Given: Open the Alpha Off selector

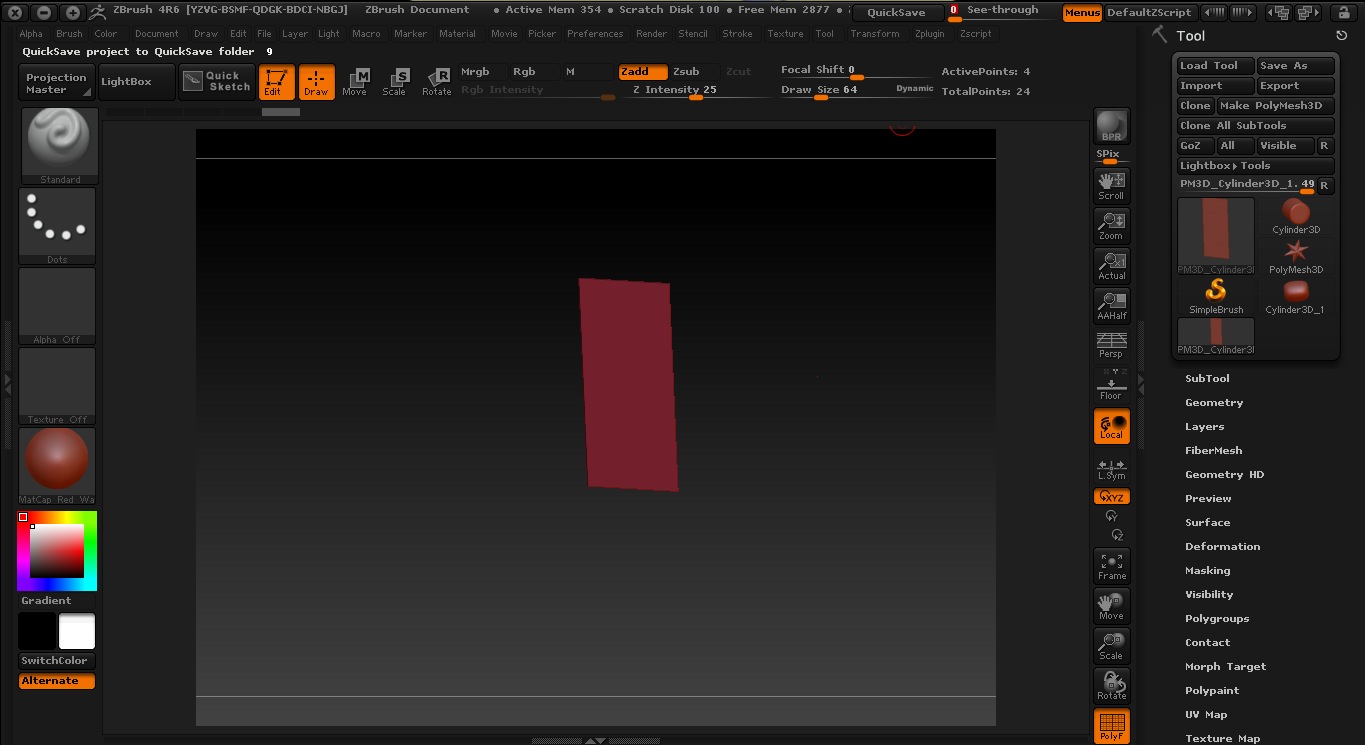Looking at the screenshot, I should (x=57, y=306).
